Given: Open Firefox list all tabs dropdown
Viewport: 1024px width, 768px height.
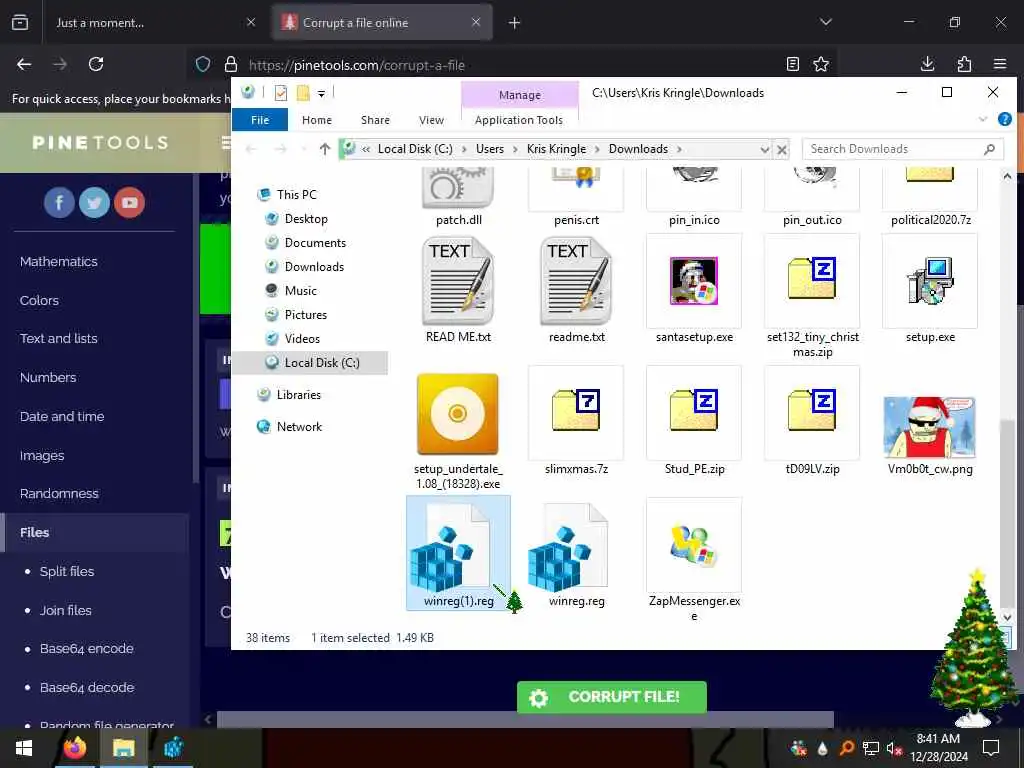Looking at the screenshot, I should (825, 22).
